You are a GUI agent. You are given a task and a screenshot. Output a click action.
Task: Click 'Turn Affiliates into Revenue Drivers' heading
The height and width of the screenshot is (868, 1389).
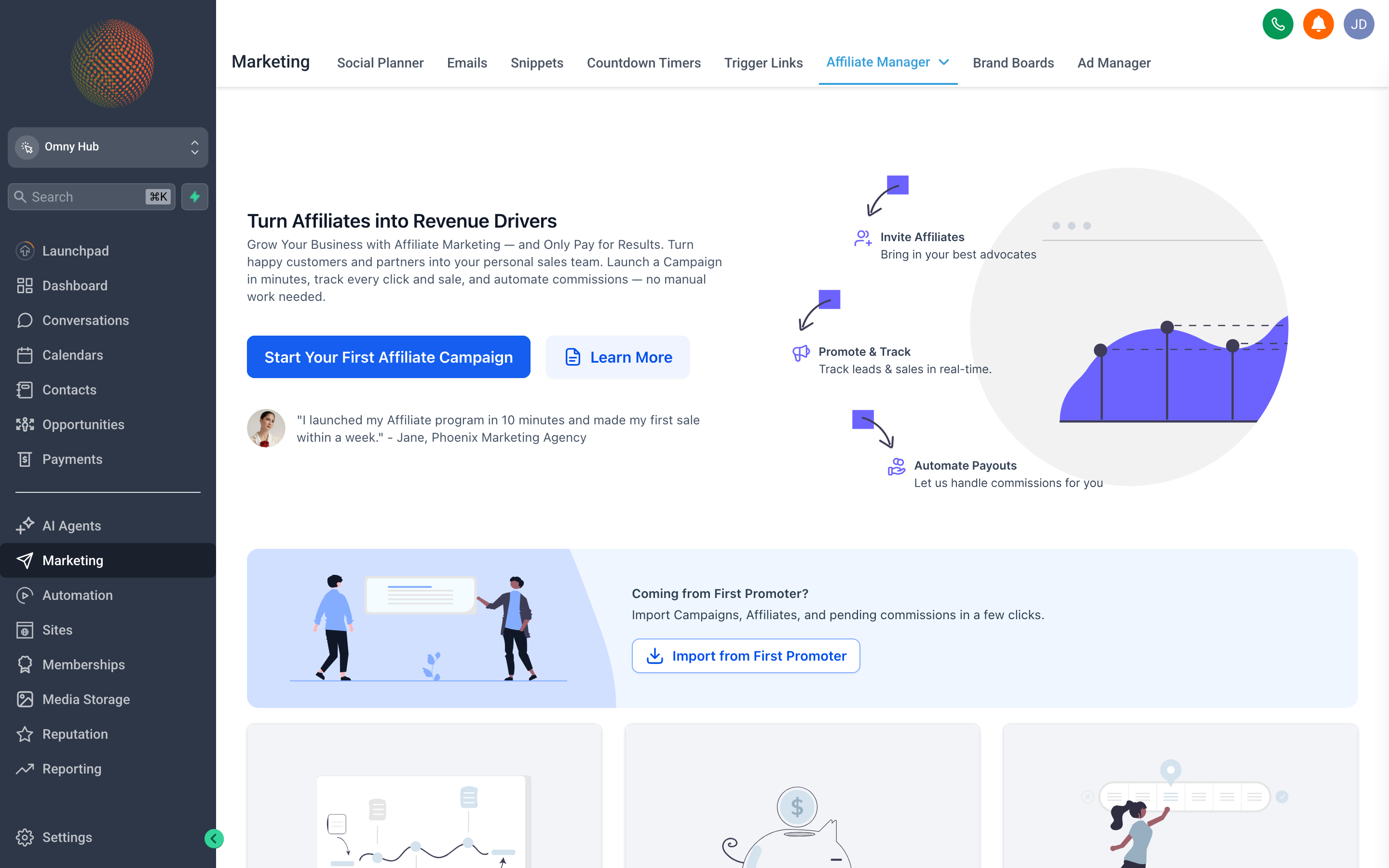point(402,221)
